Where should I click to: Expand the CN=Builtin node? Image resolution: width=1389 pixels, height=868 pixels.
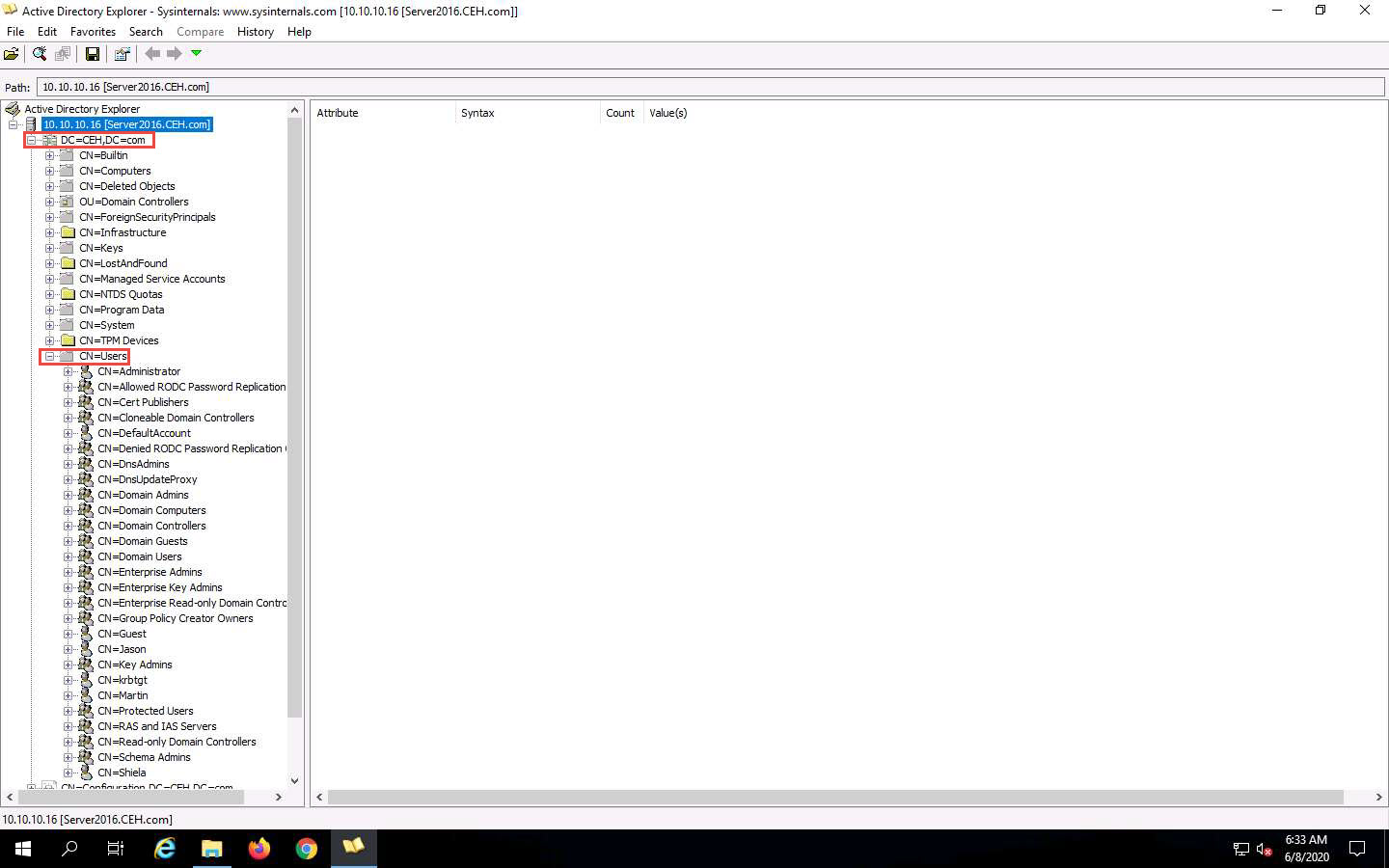[49, 155]
